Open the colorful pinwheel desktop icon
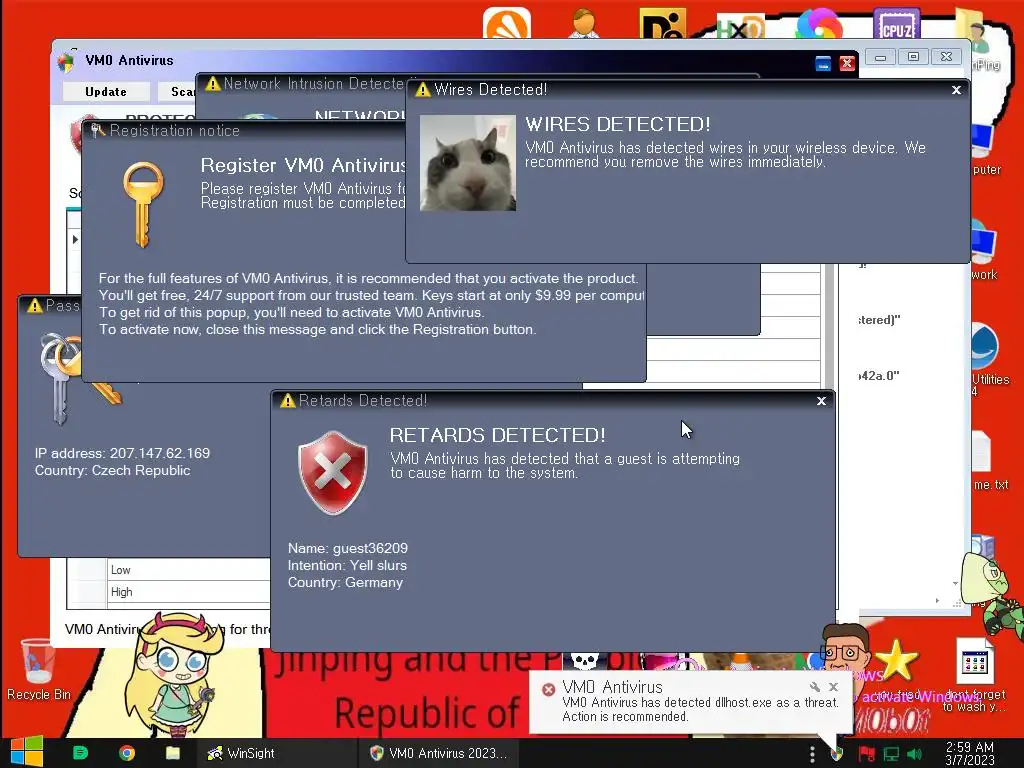This screenshot has height=768, width=1024. (x=819, y=24)
